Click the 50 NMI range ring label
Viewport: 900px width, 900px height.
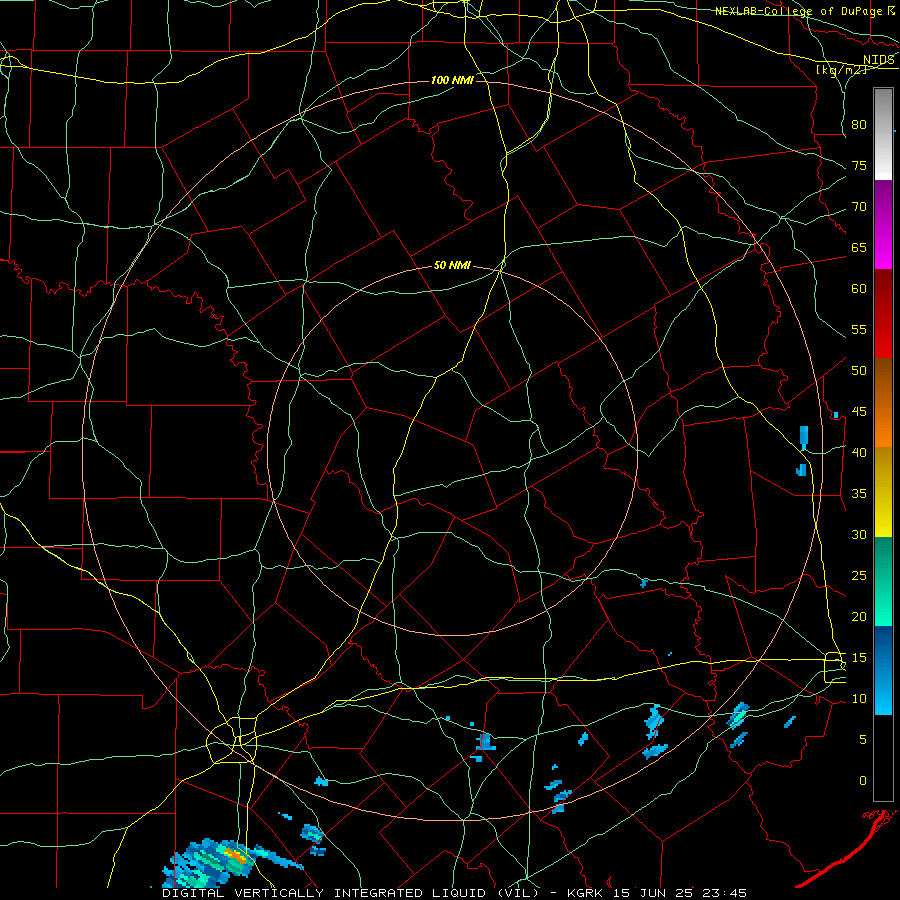pos(452,265)
